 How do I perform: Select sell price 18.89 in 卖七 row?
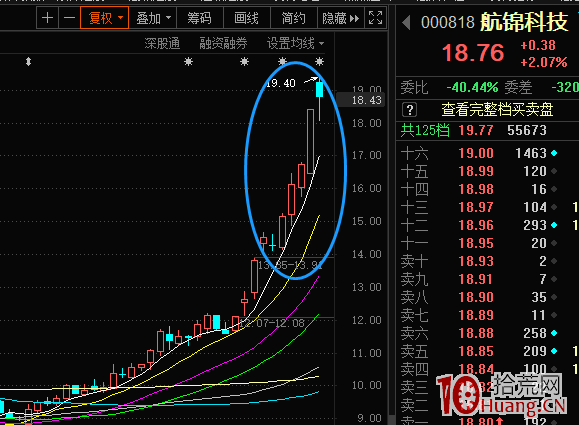pos(476,315)
